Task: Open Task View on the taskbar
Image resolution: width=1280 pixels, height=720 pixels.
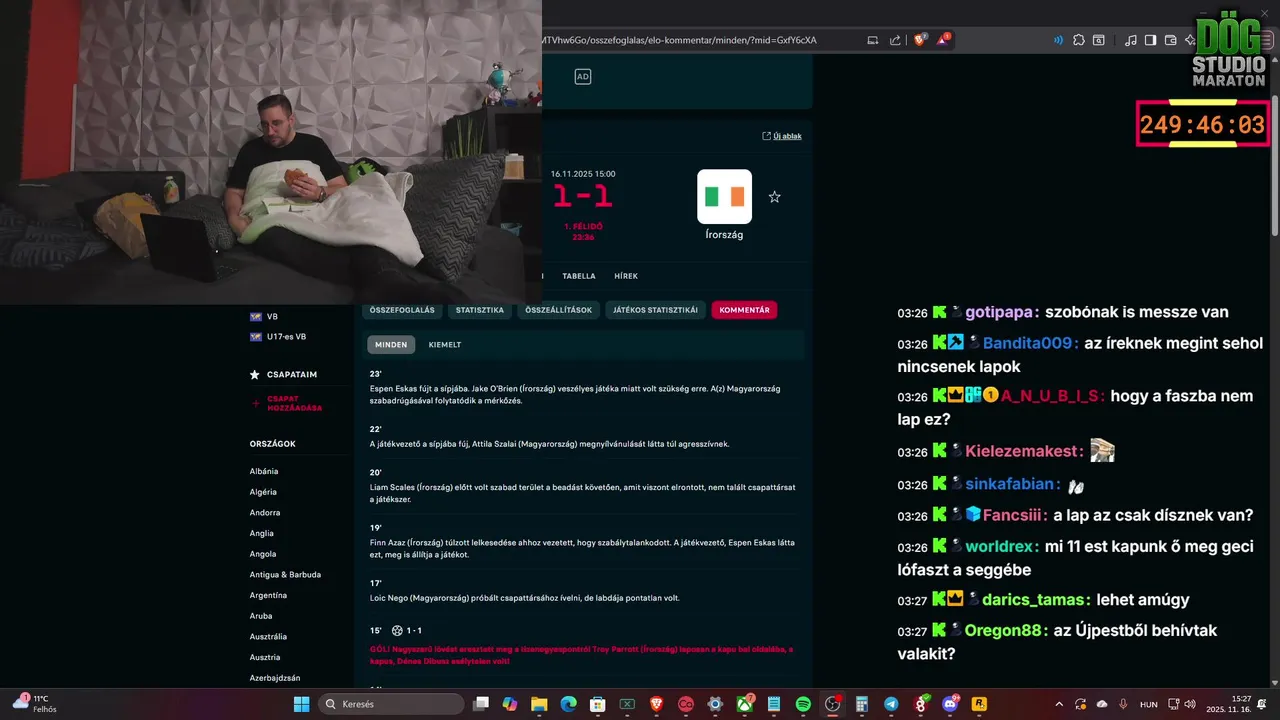Action: point(481,704)
